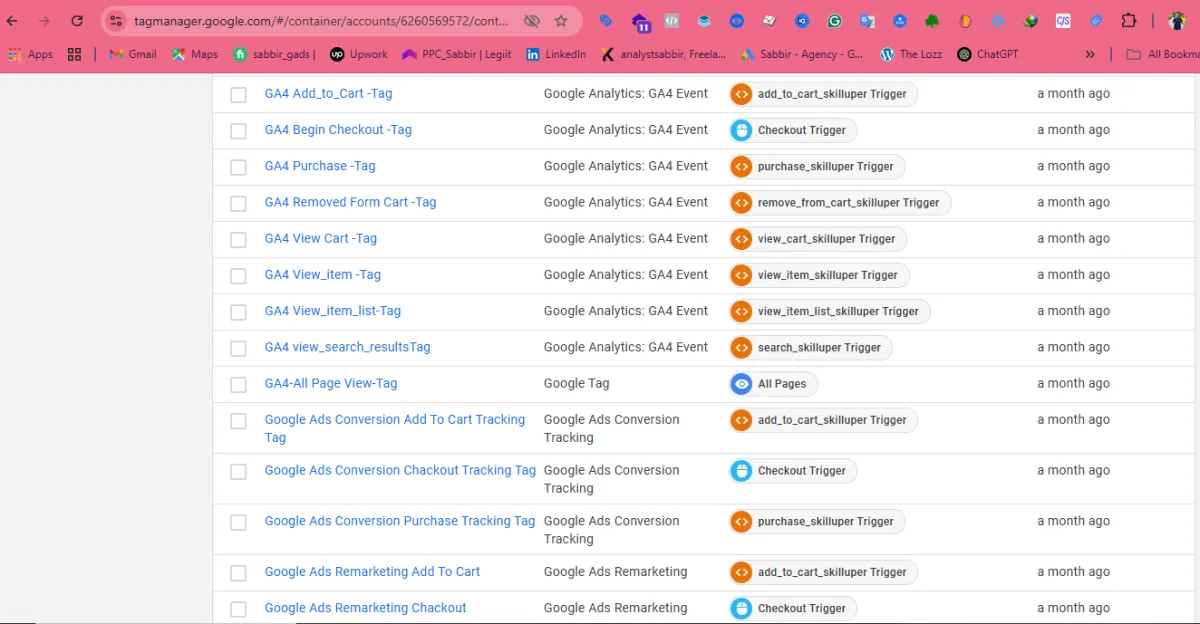
Task: Check the Google Ads Conversion Chackout Tracking row
Action: pyautogui.click(x=238, y=472)
